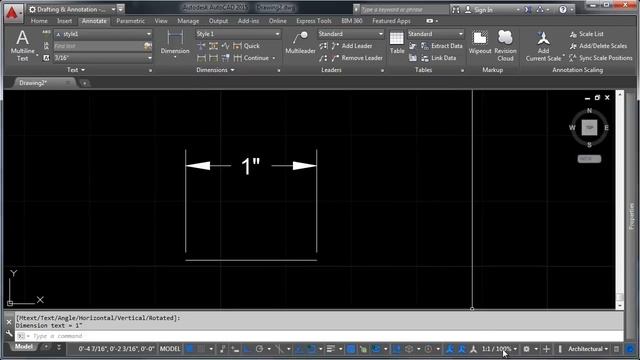Select the Multileader tool
This screenshot has width=640, height=360.
tap(300, 43)
